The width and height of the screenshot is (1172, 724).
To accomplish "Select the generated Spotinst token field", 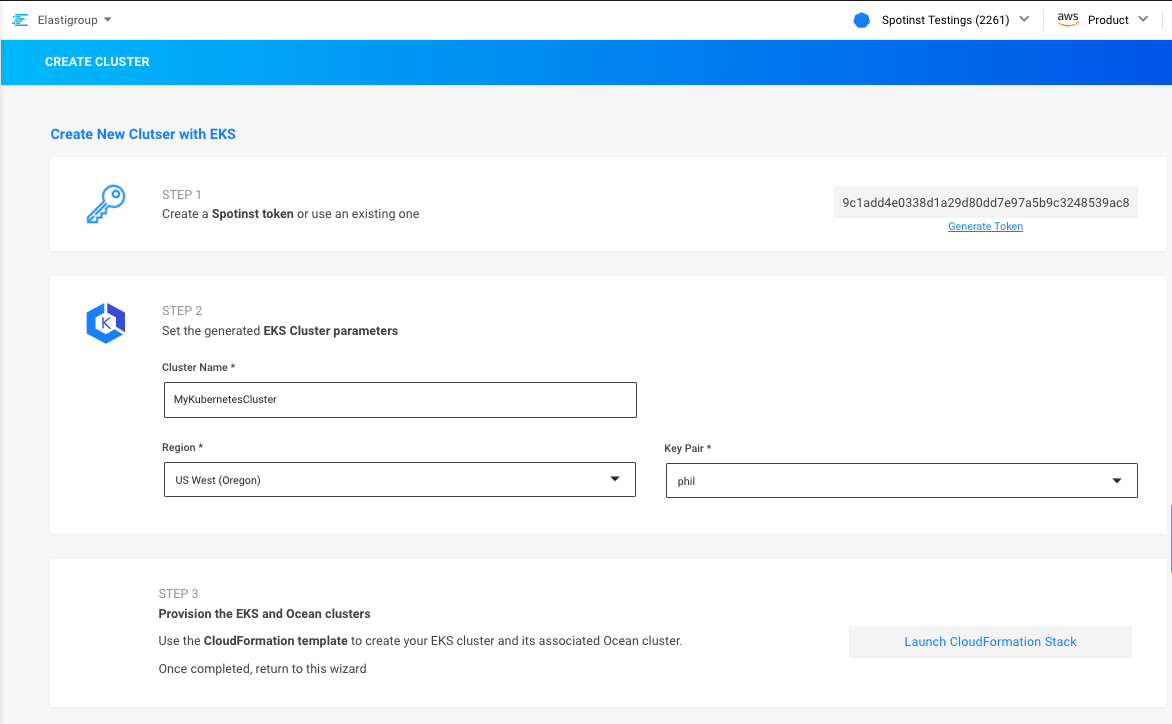I will [985, 203].
